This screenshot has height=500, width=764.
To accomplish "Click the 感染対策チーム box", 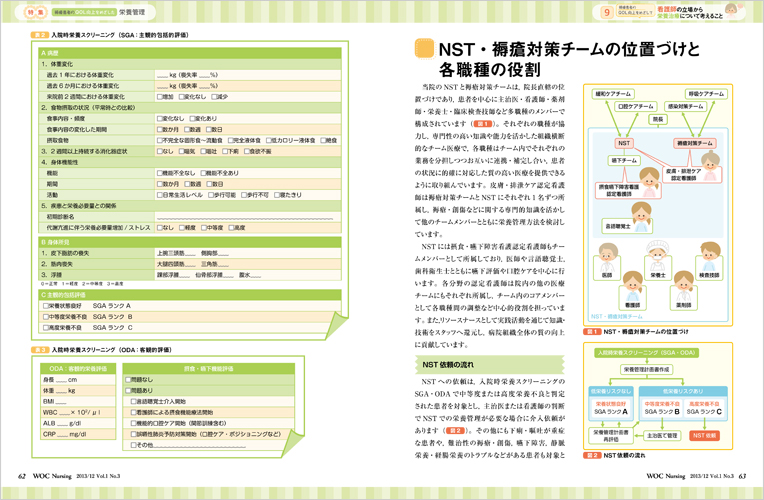I will pos(686,106).
